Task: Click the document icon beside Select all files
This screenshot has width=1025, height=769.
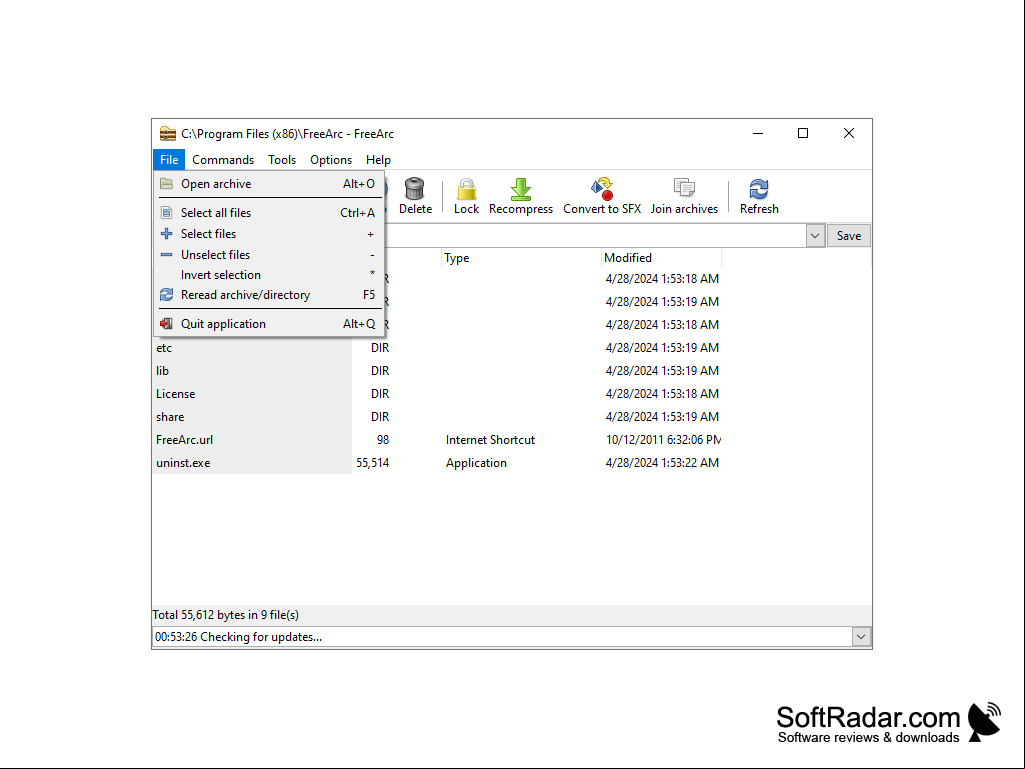Action: 167,213
